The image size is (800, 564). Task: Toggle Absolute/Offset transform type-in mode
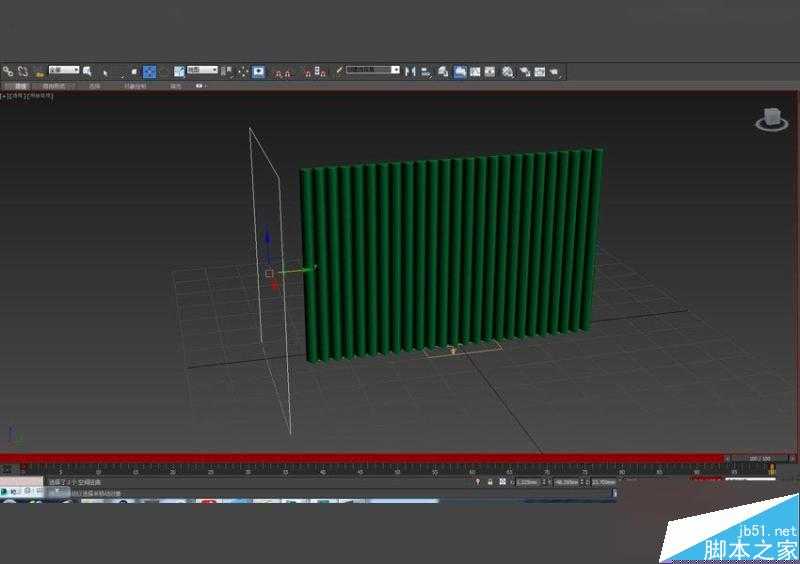tap(503, 481)
